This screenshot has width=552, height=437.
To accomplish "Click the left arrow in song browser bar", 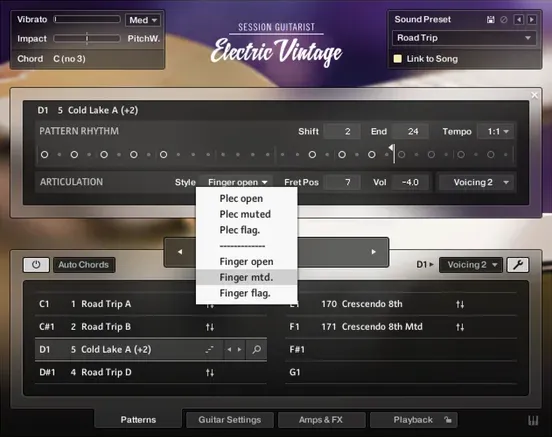I will pyautogui.click(x=180, y=252).
